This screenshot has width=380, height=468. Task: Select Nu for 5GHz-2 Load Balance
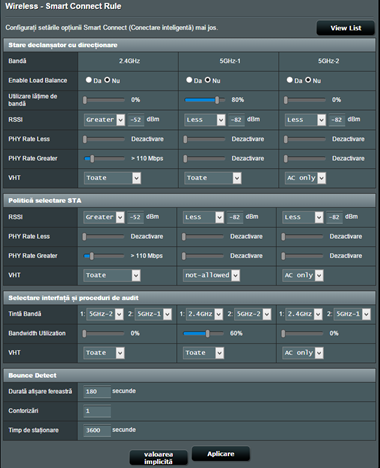pyautogui.click(x=308, y=80)
